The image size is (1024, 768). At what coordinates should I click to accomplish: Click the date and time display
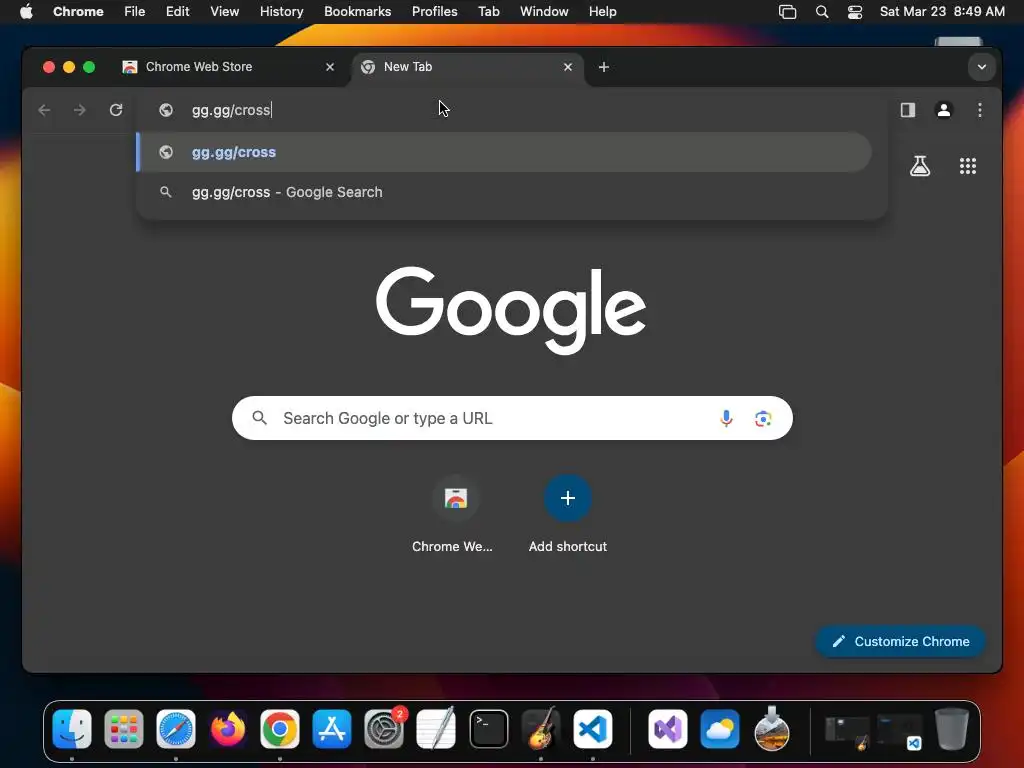(x=942, y=11)
